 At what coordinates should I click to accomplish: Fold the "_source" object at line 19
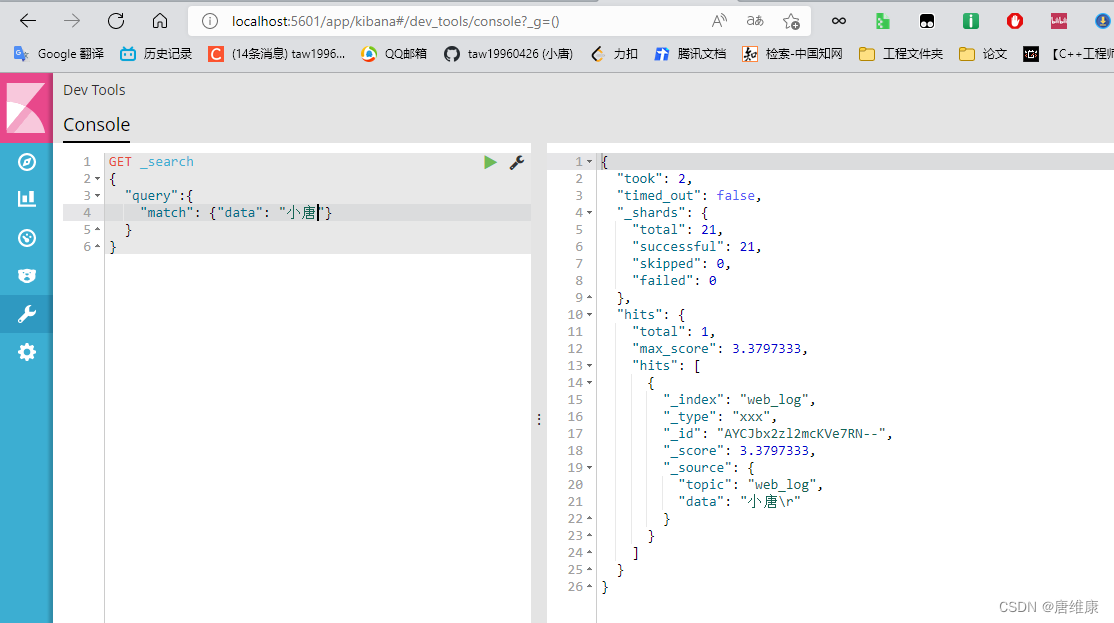coord(590,468)
